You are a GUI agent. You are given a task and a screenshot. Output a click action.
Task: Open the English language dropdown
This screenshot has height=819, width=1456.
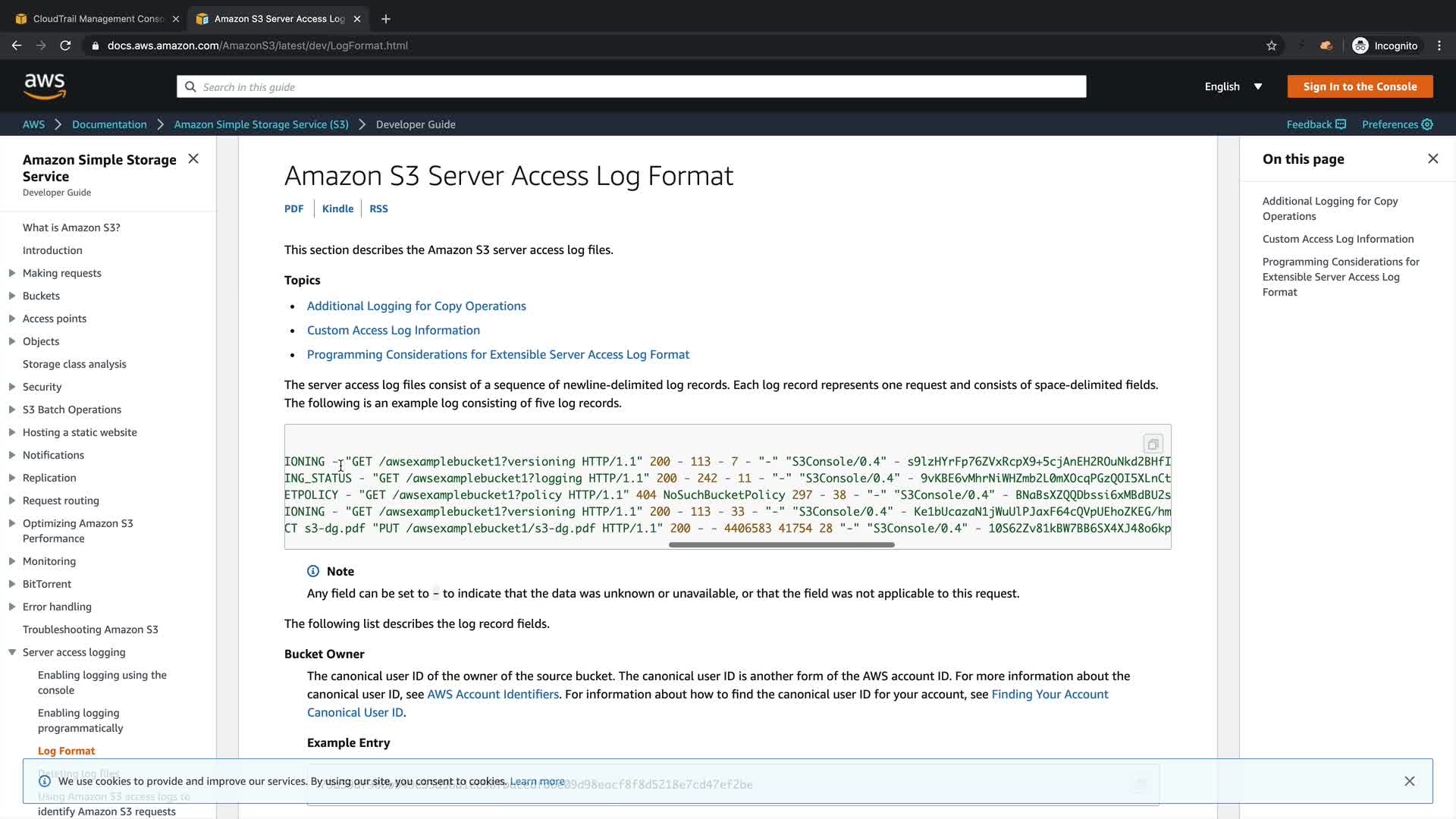(x=1233, y=86)
